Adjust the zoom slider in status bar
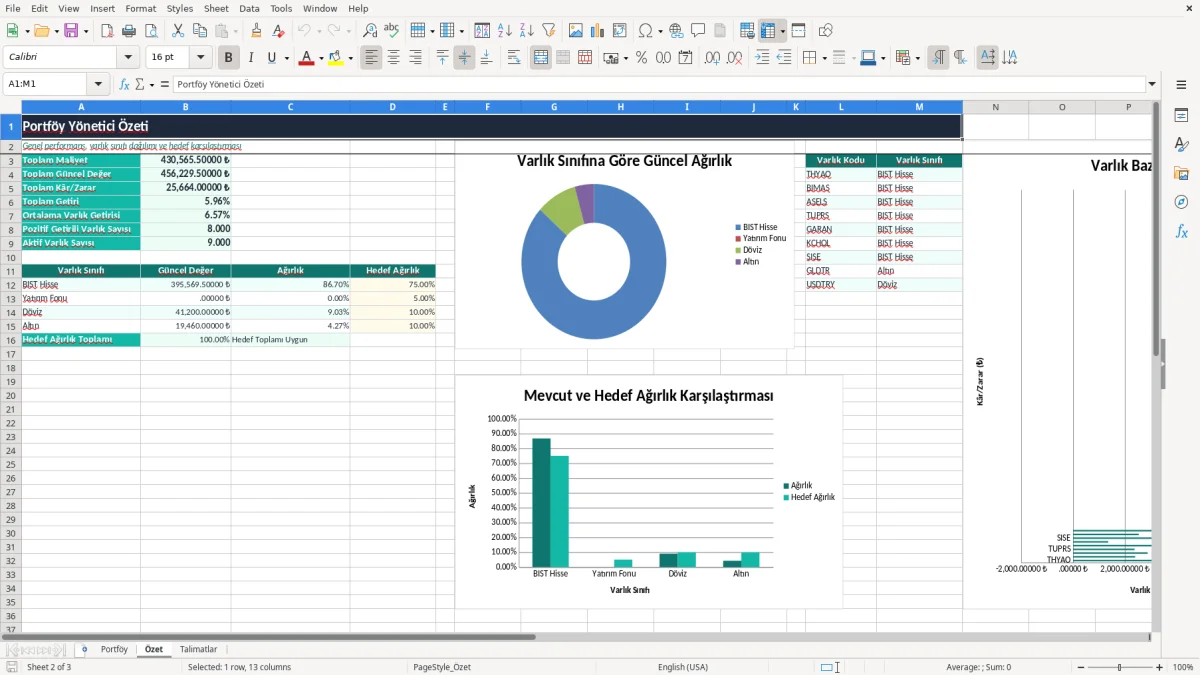This screenshot has width=1200, height=675. [x=1120, y=667]
